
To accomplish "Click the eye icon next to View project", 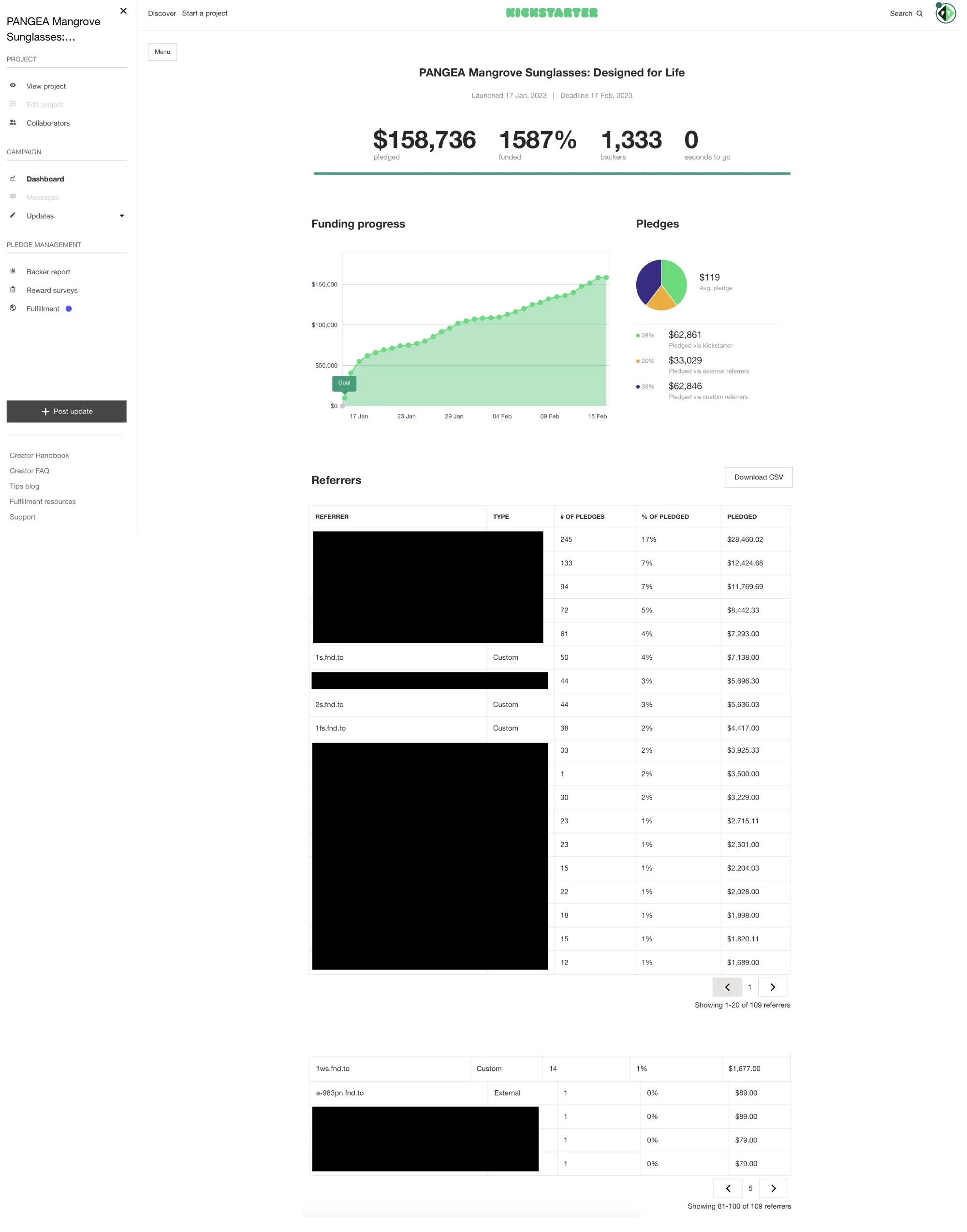I will [13, 86].
